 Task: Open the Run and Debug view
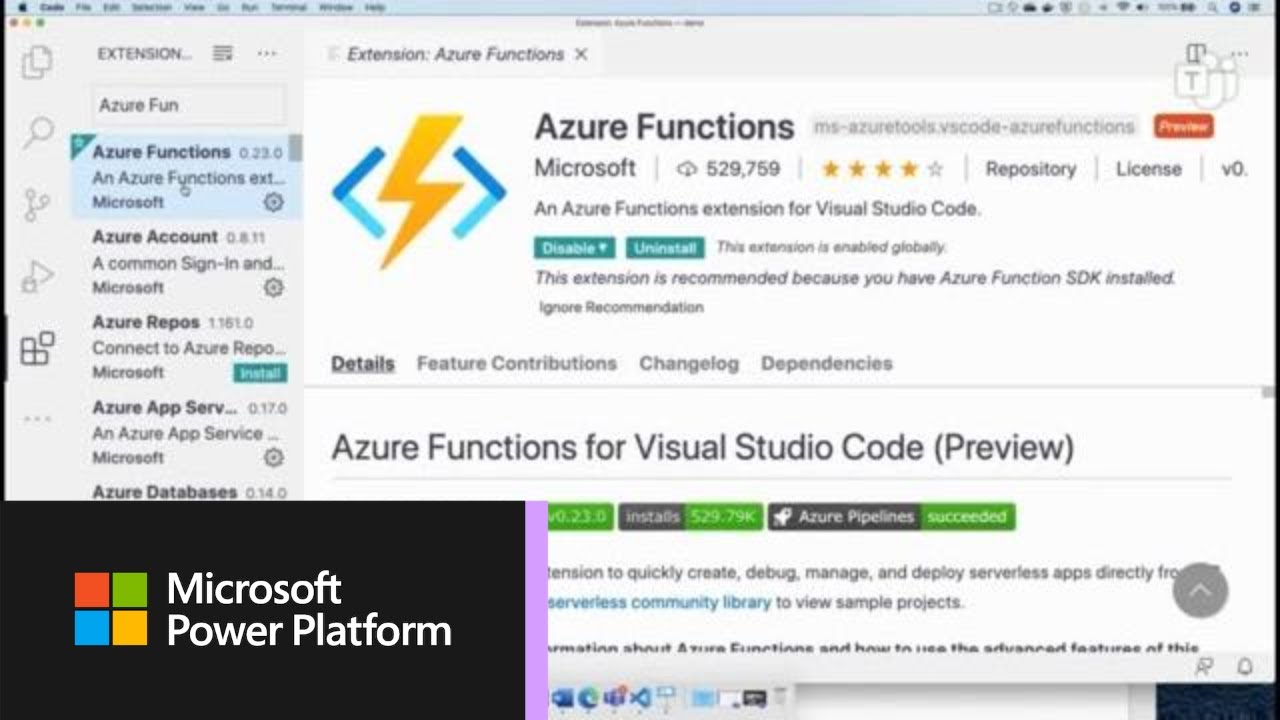coord(38,275)
